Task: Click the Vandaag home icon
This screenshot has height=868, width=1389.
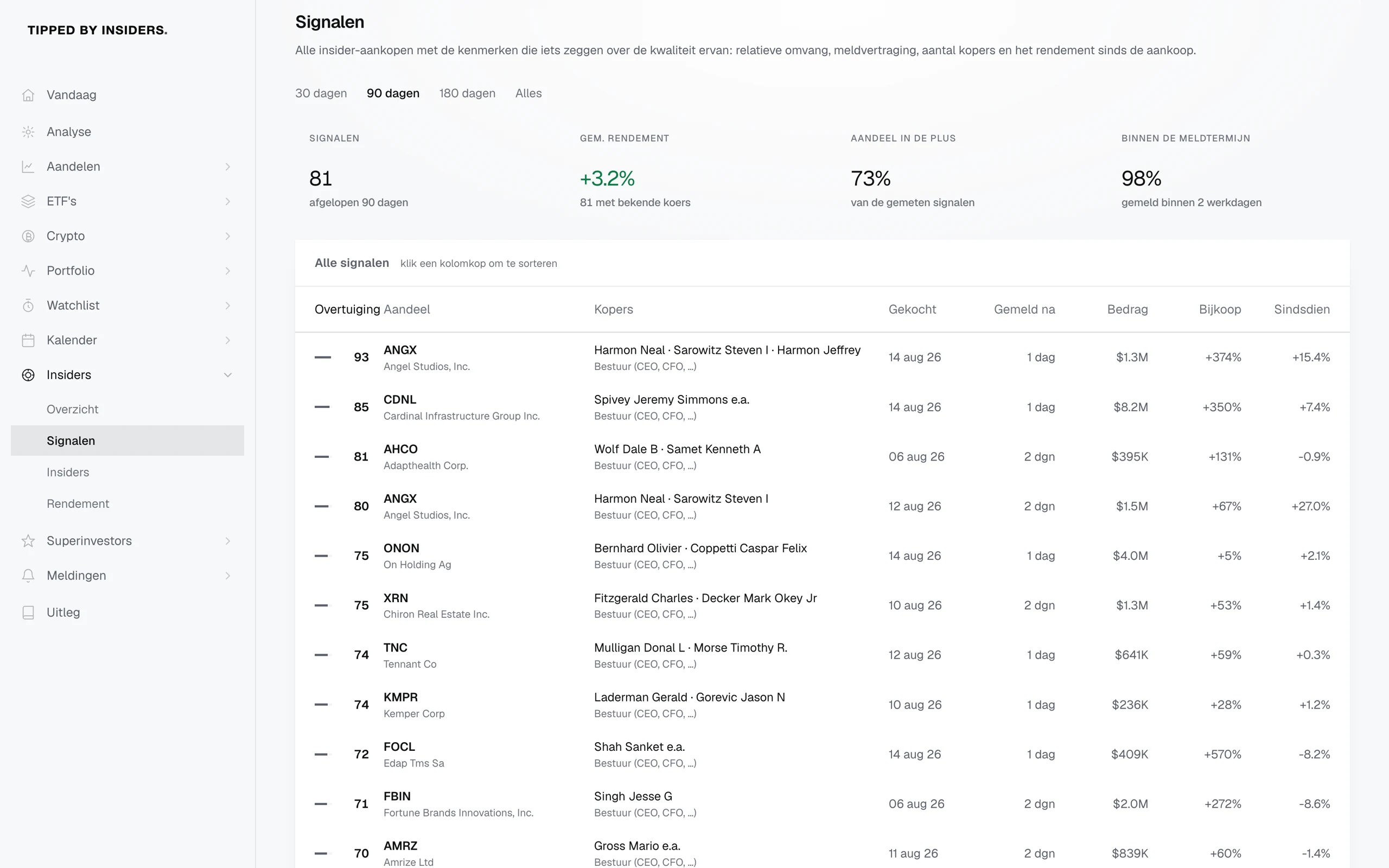Action: pyautogui.click(x=28, y=95)
